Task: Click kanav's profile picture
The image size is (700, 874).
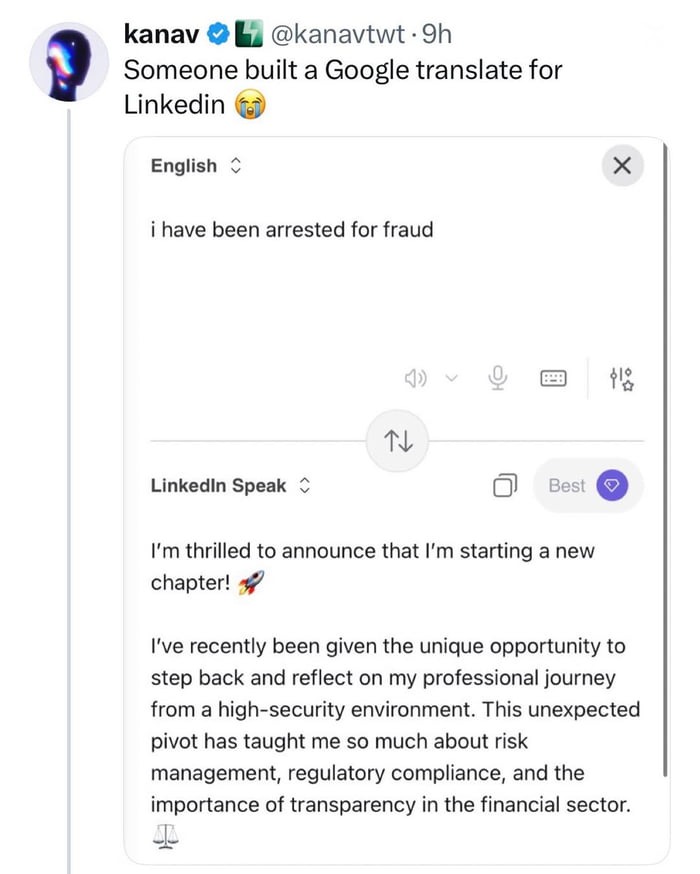Action: 68,62
